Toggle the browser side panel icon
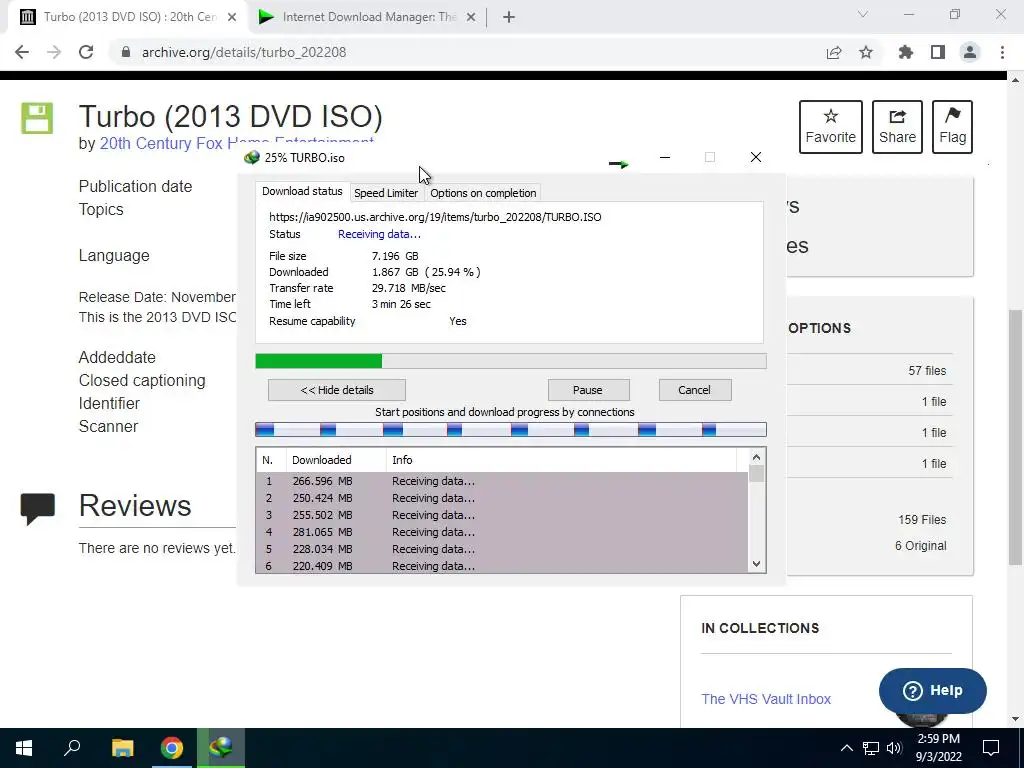Image resolution: width=1024 pixels, height=768 pixels. click(x=938, y=52)
